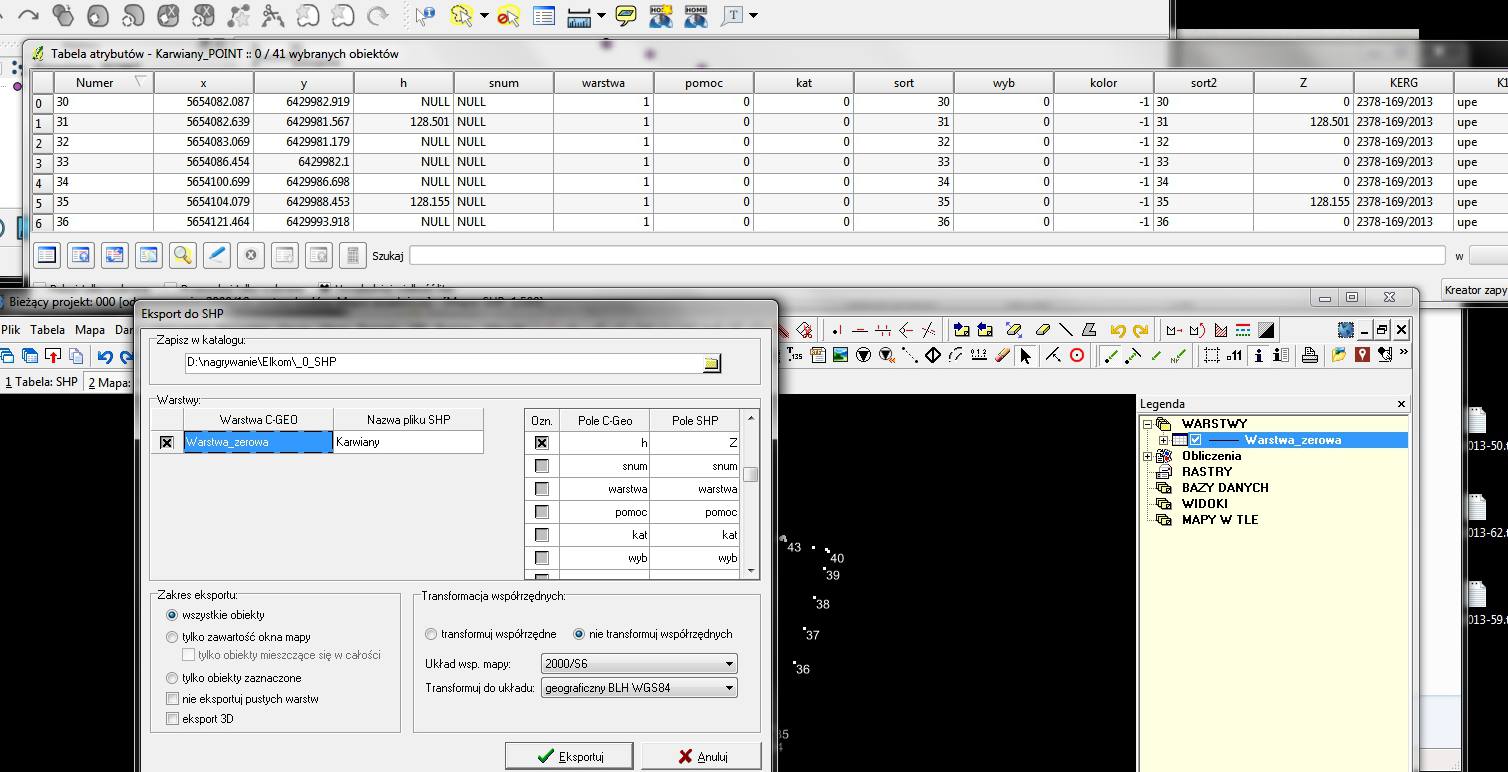Click the rectangle selection tool icon
The image size is (1508, 772).
pos(1211,355)
